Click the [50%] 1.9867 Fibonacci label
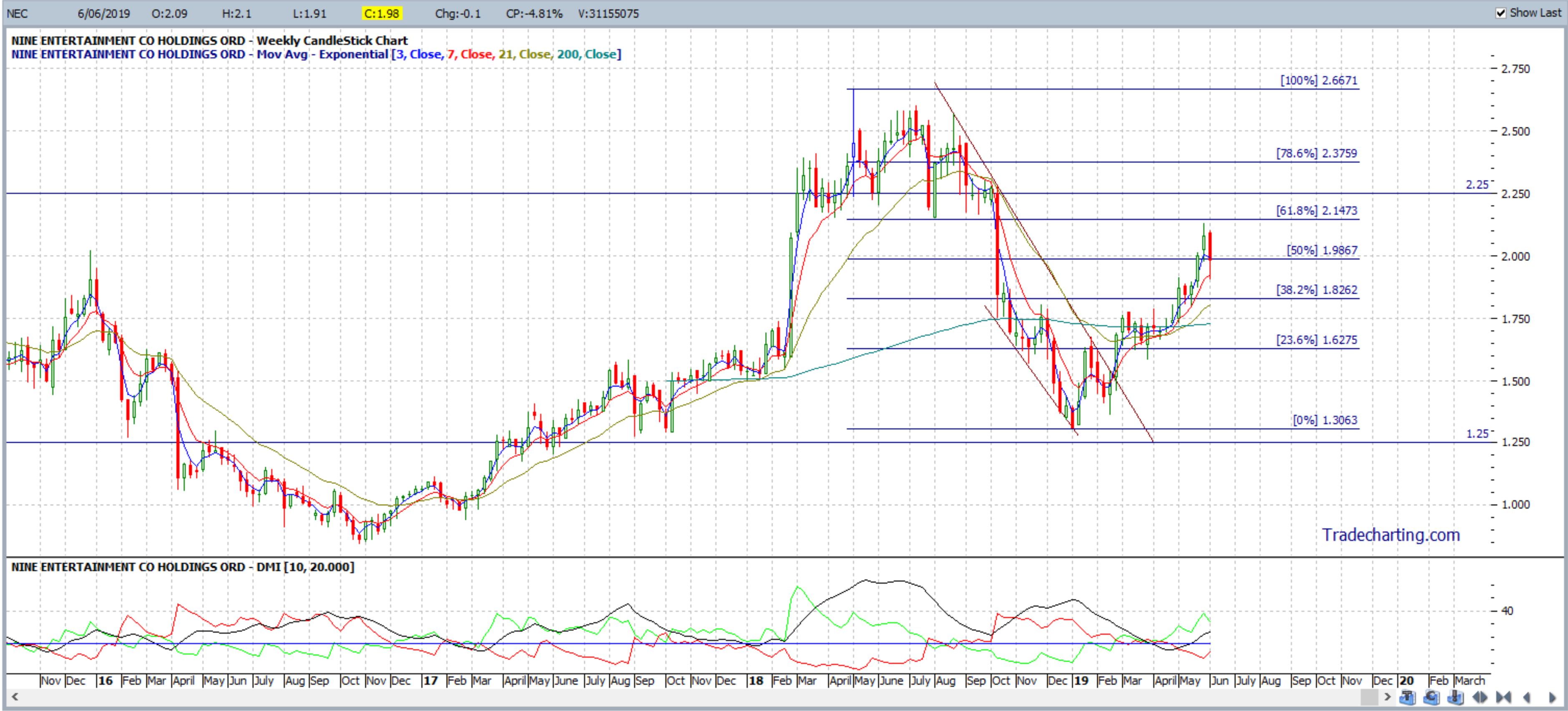 coord(1322,250)
